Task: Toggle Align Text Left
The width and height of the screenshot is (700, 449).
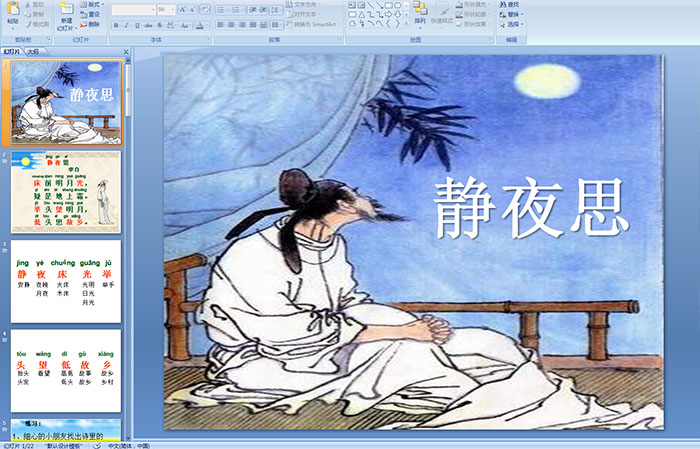Action: coord(221,25)
